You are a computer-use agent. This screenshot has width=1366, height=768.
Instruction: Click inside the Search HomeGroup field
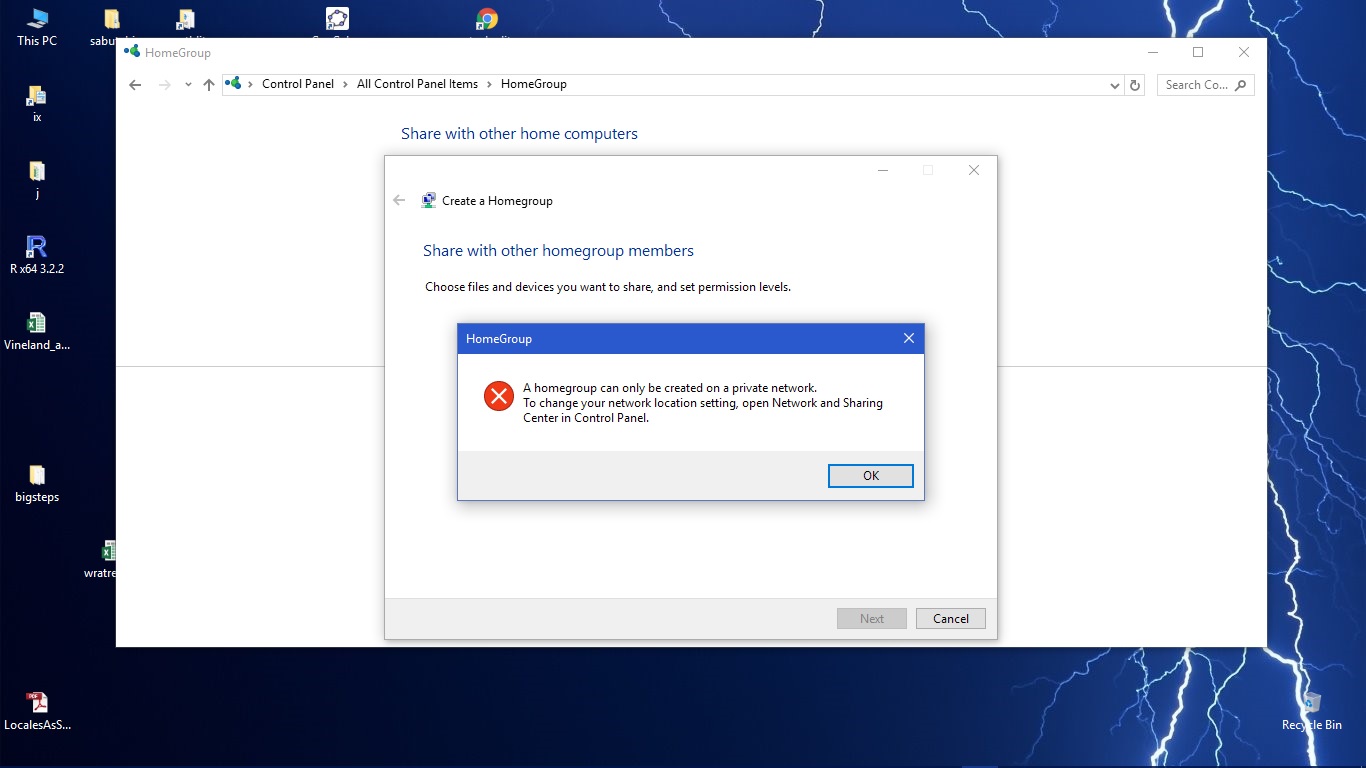pos(1197,85)
